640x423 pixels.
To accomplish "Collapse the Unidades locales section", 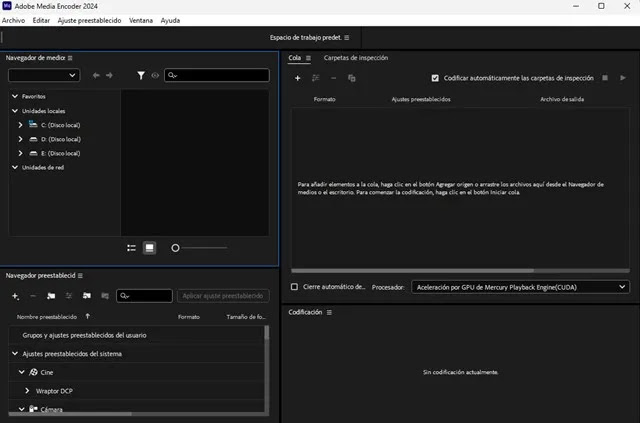I will [x=15, y=111].
